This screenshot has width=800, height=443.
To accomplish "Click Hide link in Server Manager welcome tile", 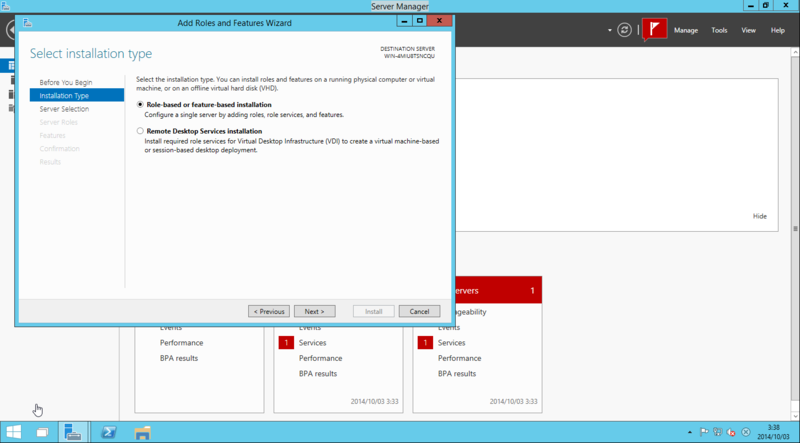I will (760, 216).
